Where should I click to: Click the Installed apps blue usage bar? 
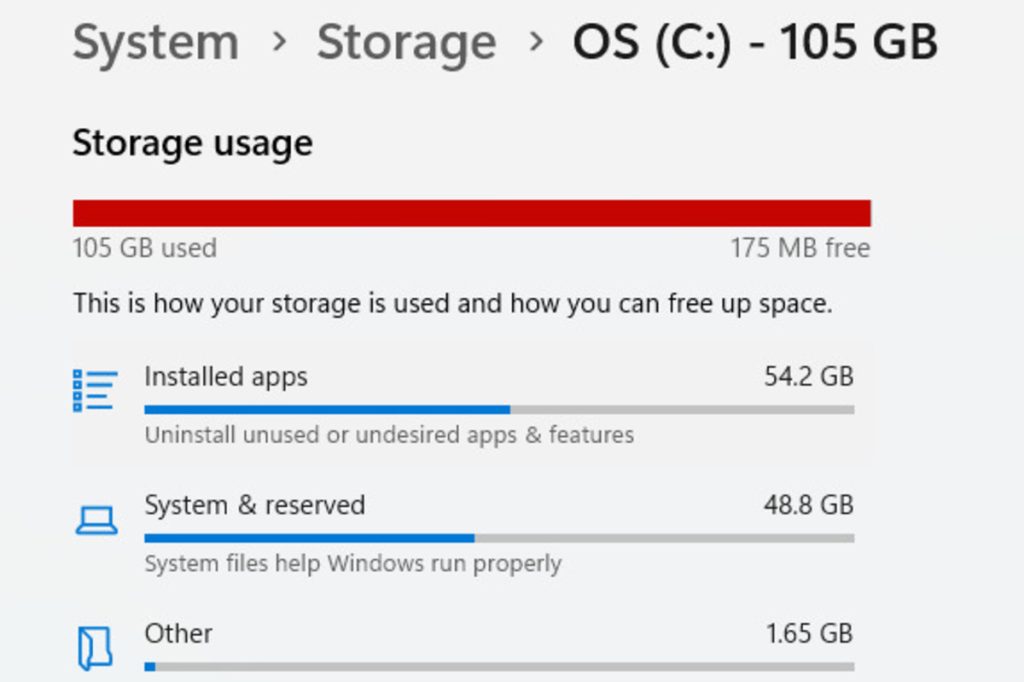click(499, 410)
